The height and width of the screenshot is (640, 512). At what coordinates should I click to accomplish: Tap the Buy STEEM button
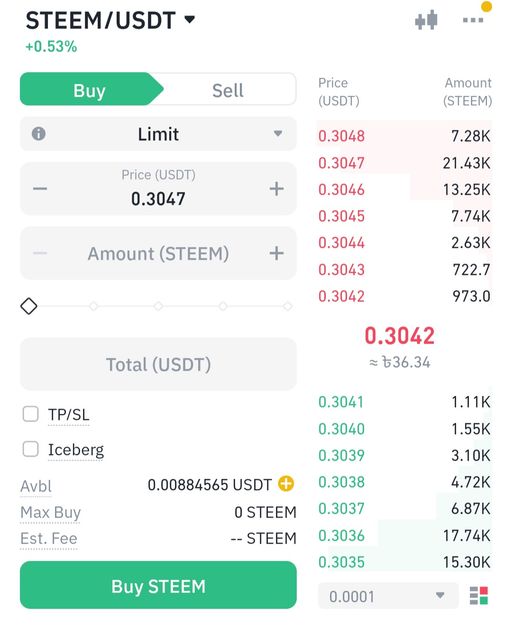tap(158, 585)
